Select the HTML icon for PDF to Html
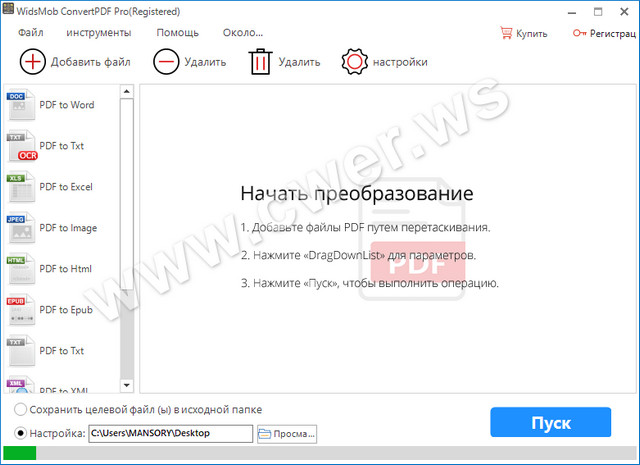The width and height of the screenshot is (640, 465). [20, 269]
